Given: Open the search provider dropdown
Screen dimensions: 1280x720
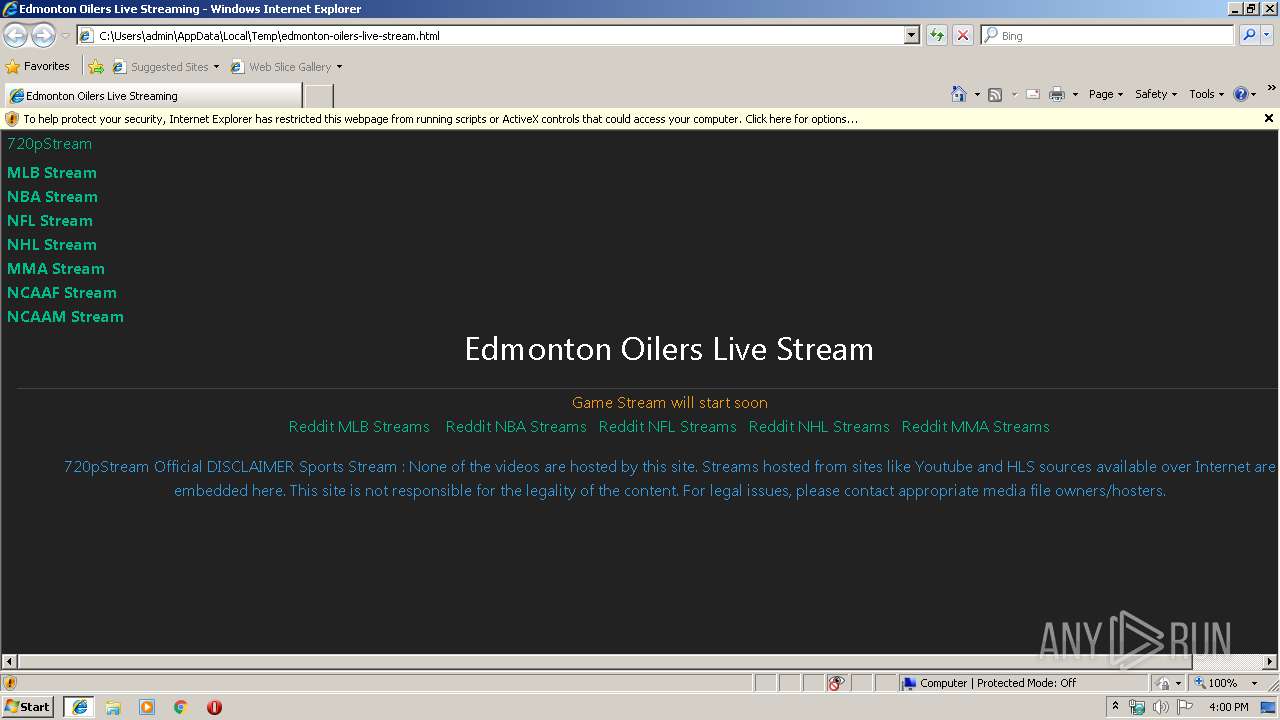Looking at the screenshot, I should [1267, 36].
